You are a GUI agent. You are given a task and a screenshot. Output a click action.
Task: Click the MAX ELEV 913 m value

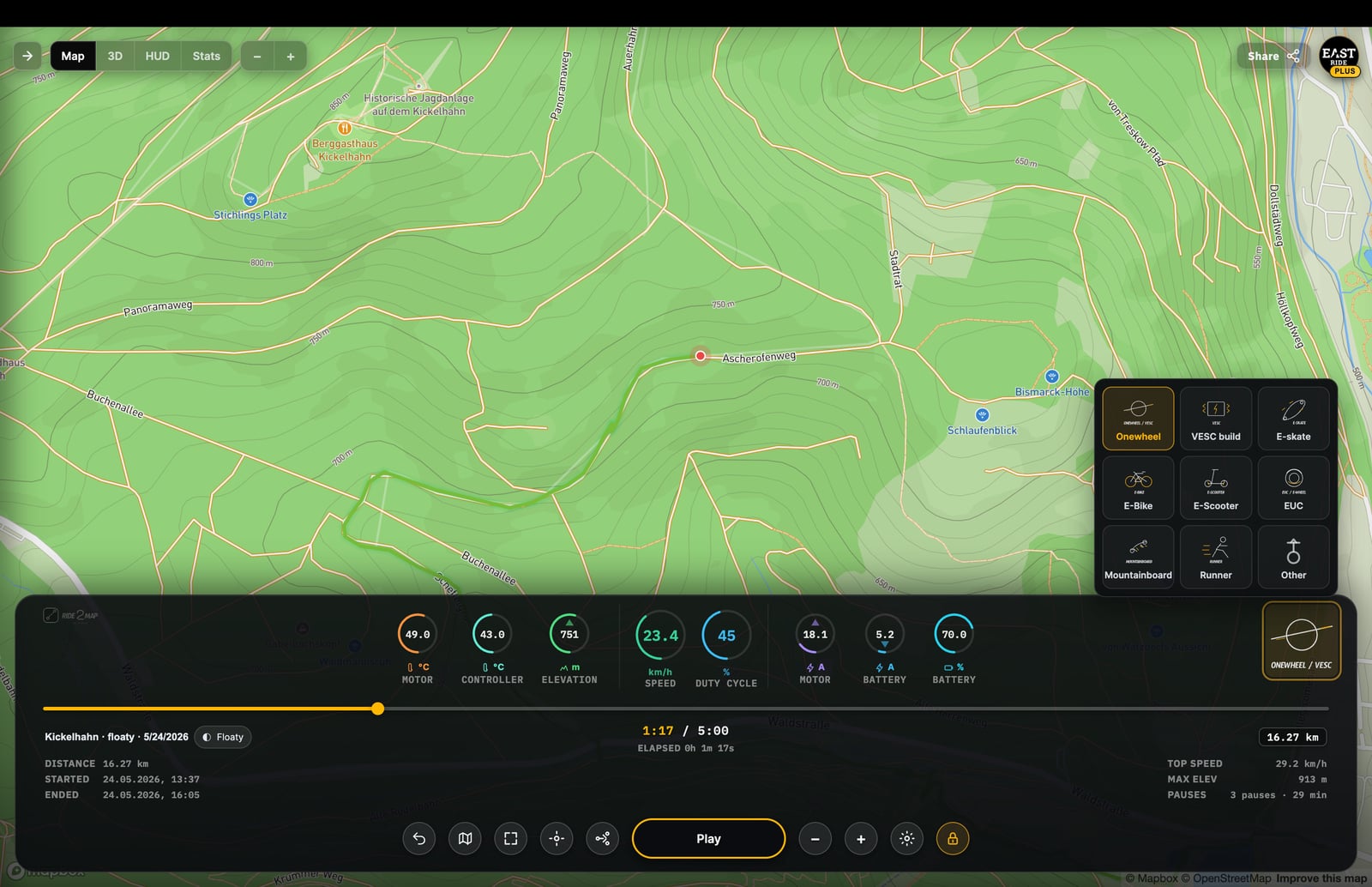1312,779
